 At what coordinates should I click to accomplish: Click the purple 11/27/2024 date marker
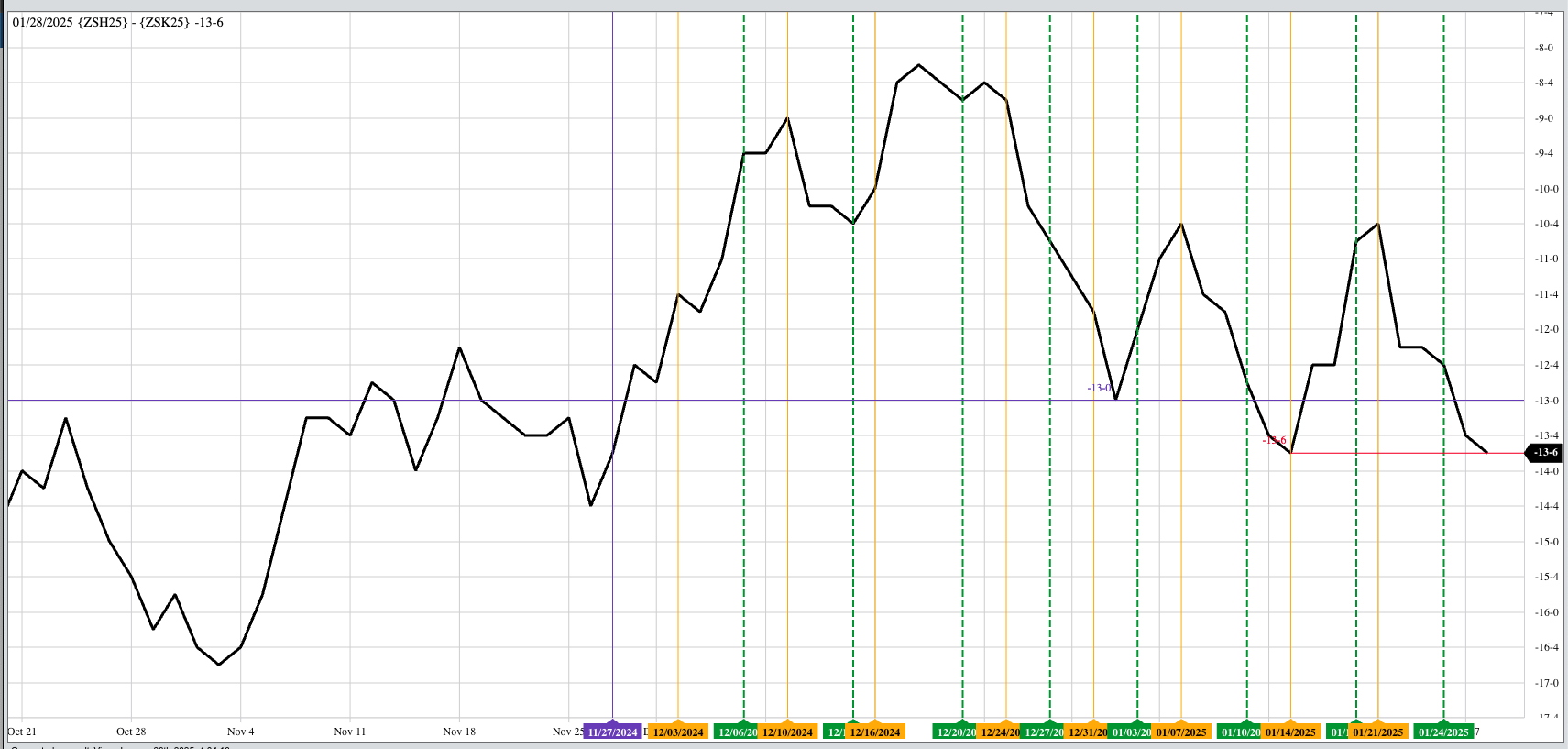[612, 732]
